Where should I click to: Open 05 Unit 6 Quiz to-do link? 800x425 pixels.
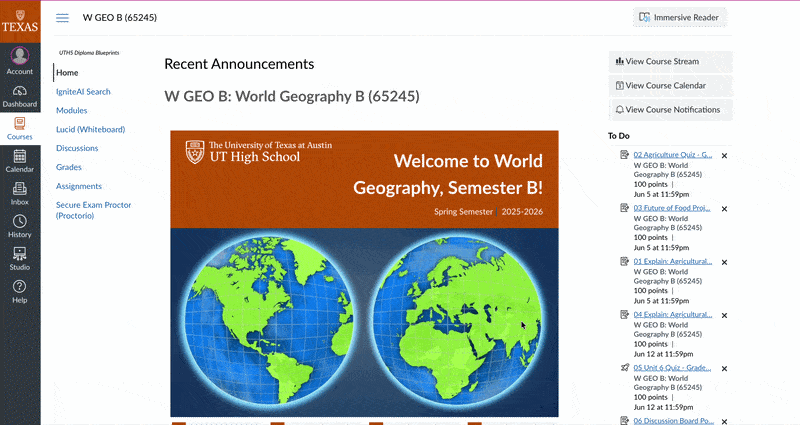[x=672, y=367]
